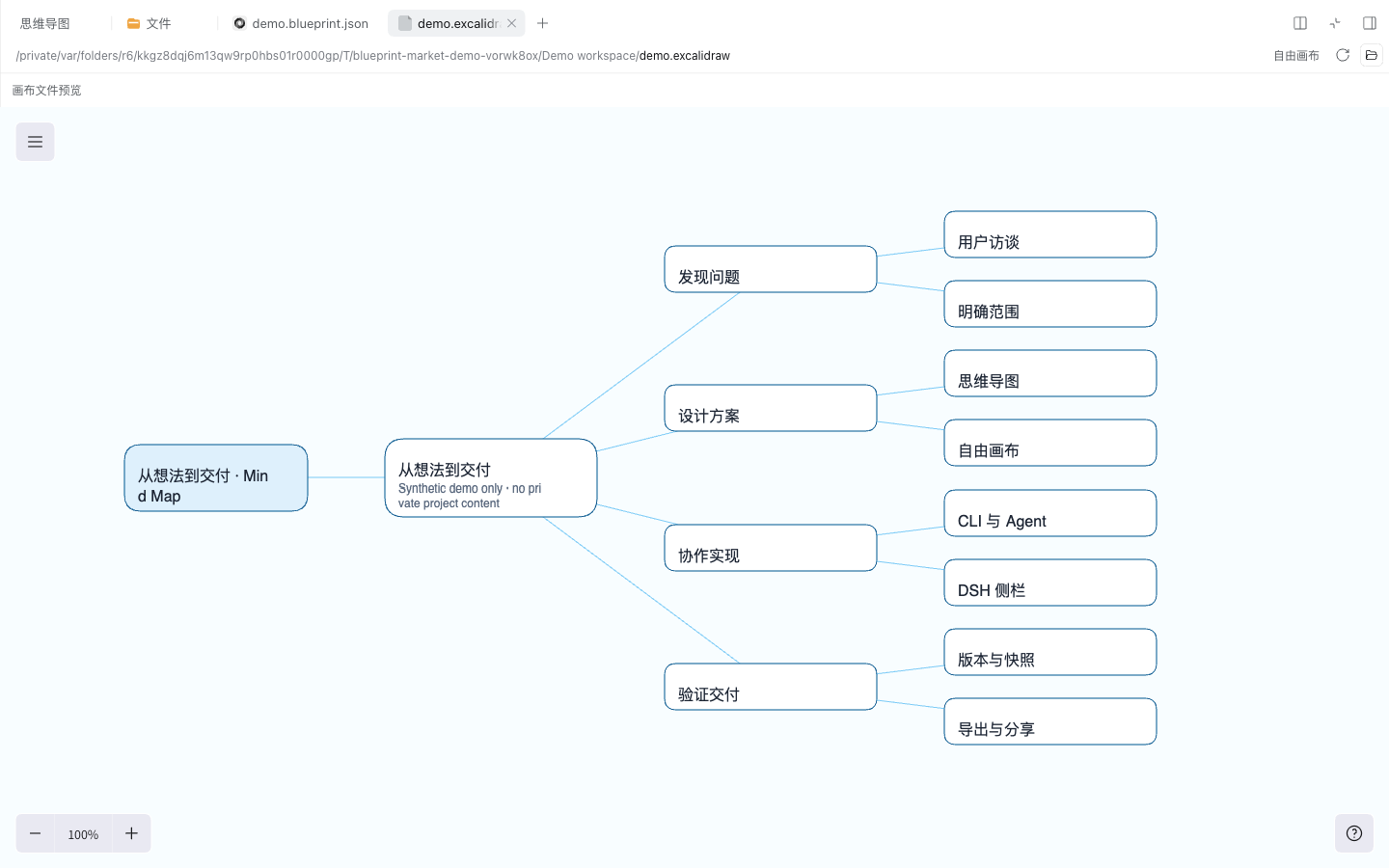Zoom in using the plus button

pos(131,833)
